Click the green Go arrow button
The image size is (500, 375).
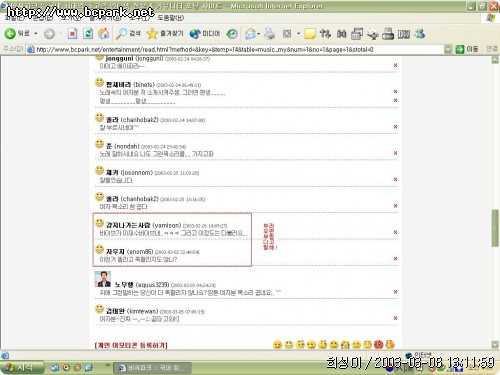[460, 49]
